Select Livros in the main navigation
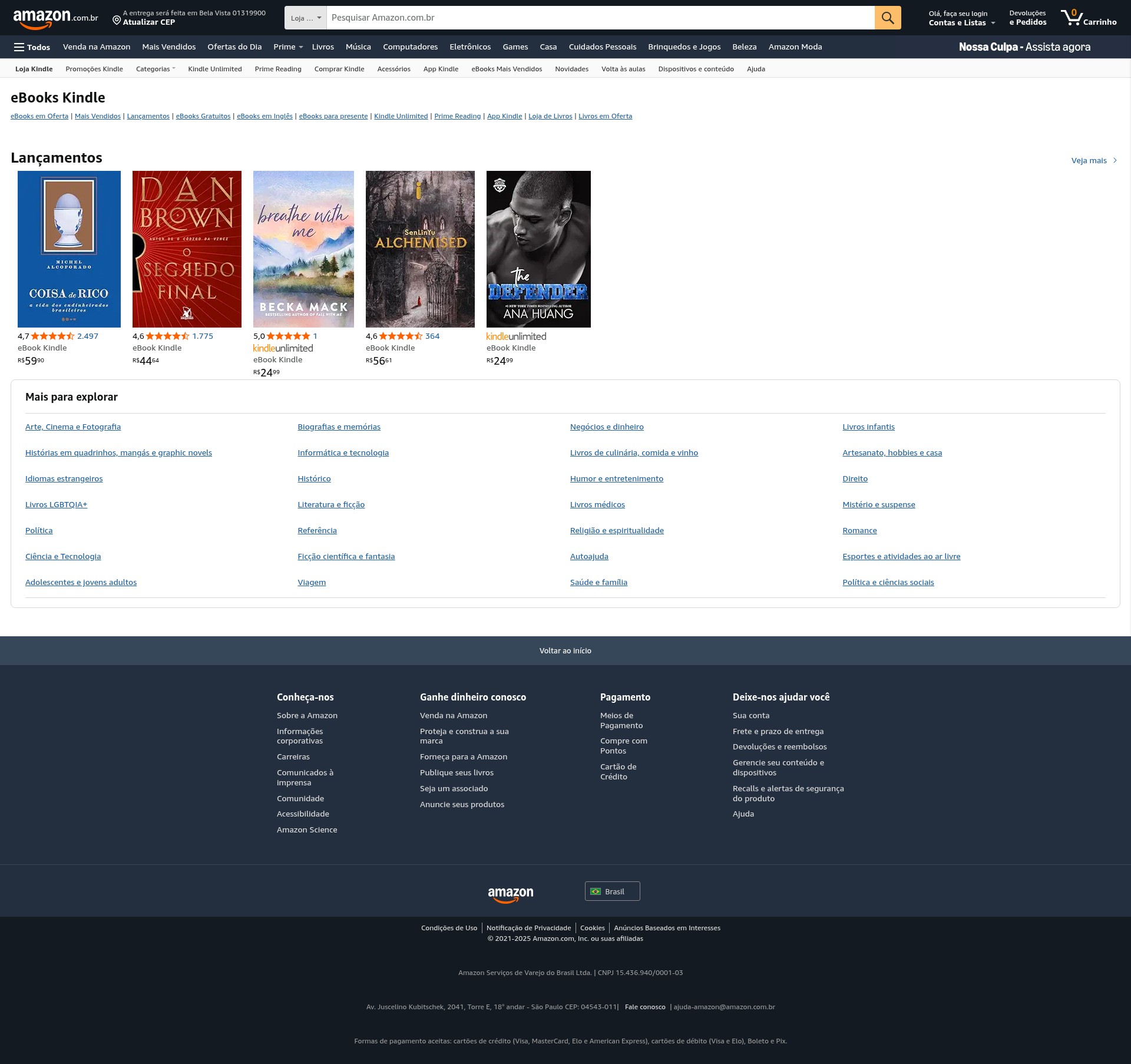Viewport: 1131px width, 1064px height. (x=323, y=47)
